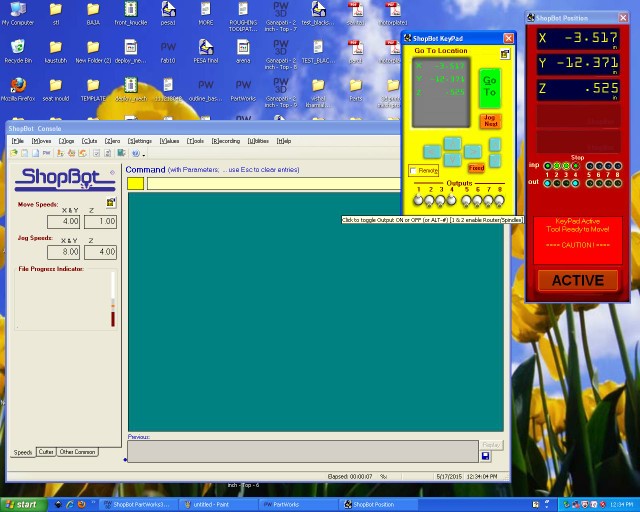Click the Fixed button in KeyPad
Viewport: 640px width, 512px height.
(476, 168)
